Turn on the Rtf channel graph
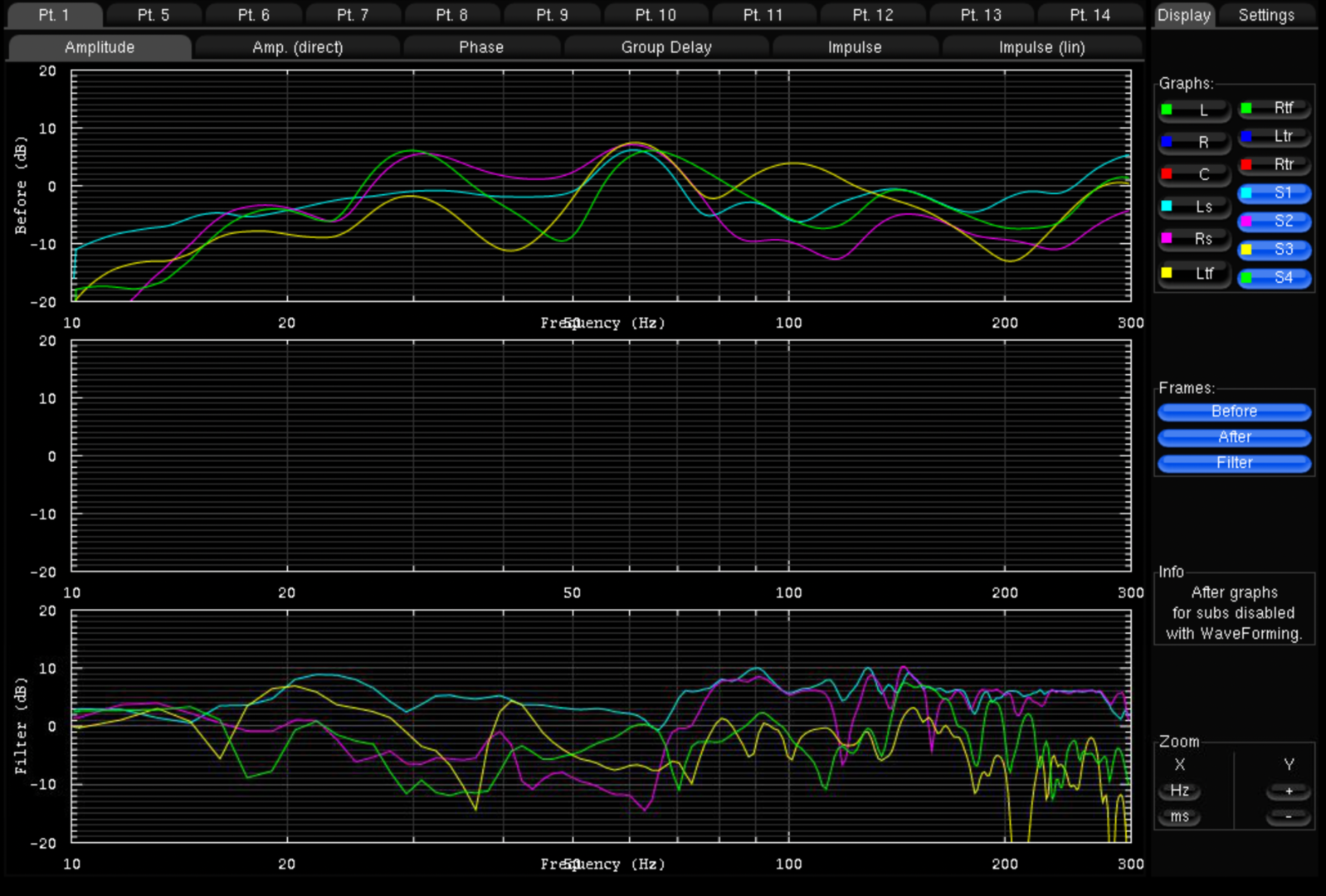This screenshot has height=896, width=1326. (1275, 109)
